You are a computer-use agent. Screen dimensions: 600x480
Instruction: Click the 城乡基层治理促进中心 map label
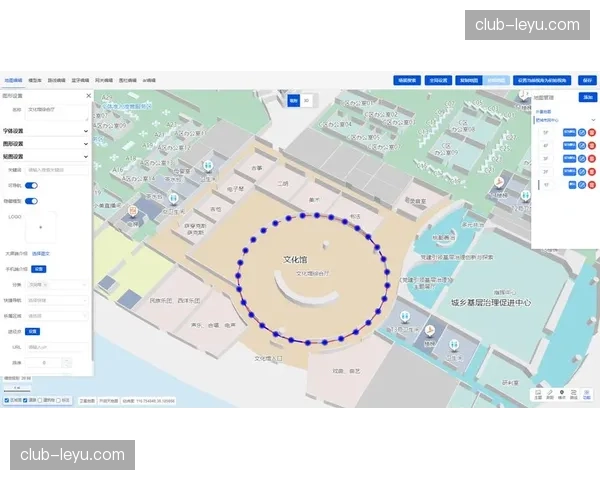point(491,302)
